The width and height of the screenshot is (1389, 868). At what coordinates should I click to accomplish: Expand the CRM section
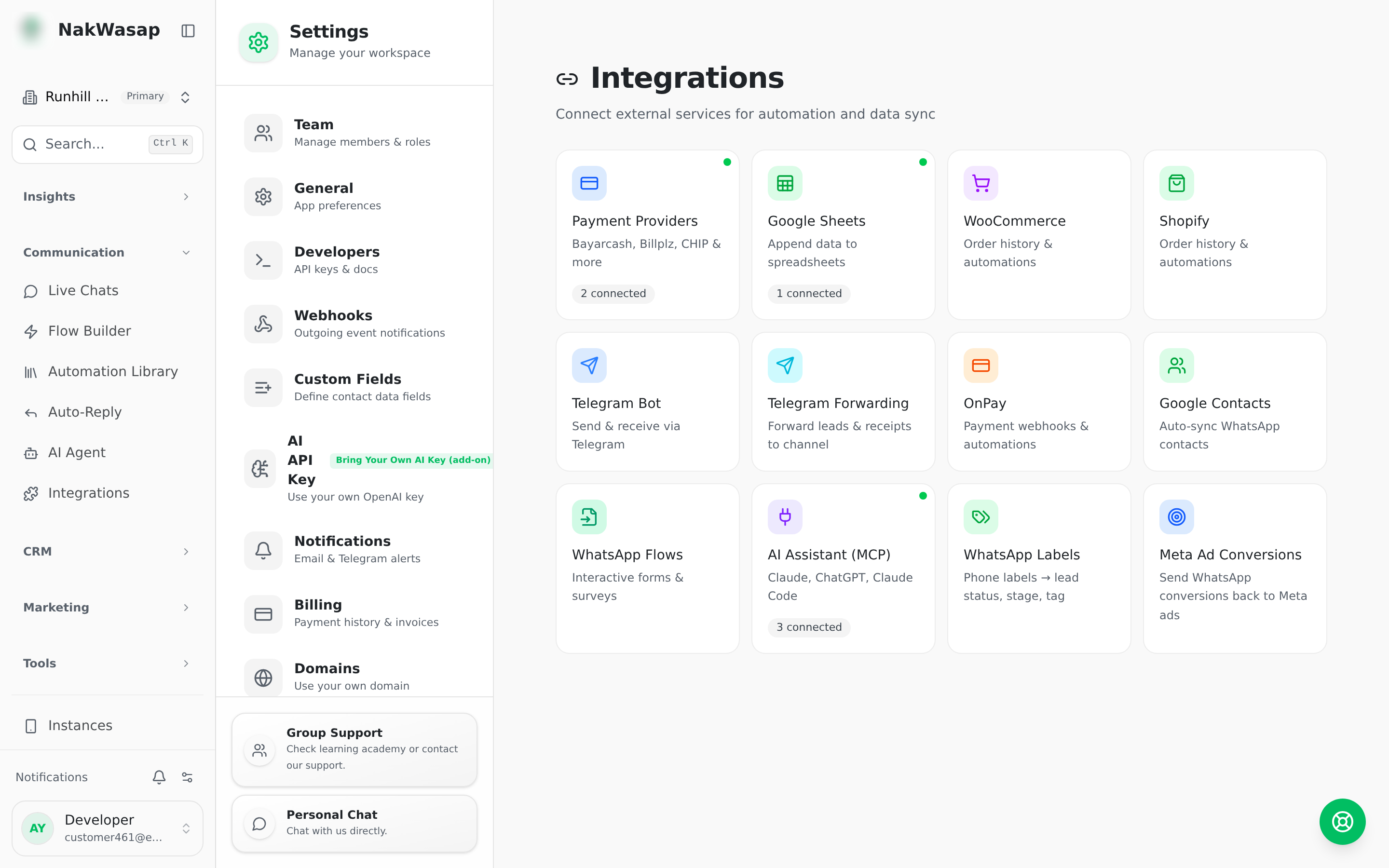pyautogui.click(x=108, y=551)
